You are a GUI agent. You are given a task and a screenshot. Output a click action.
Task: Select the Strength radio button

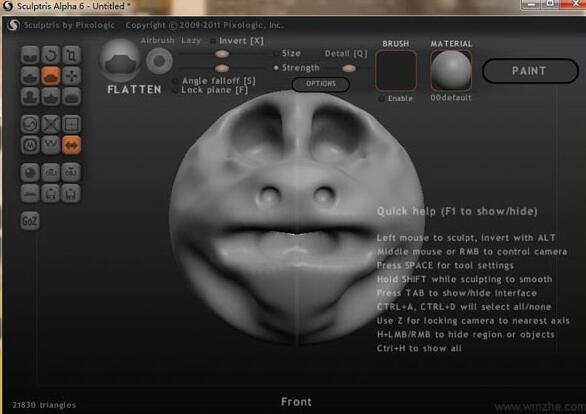tap(276, 68)
